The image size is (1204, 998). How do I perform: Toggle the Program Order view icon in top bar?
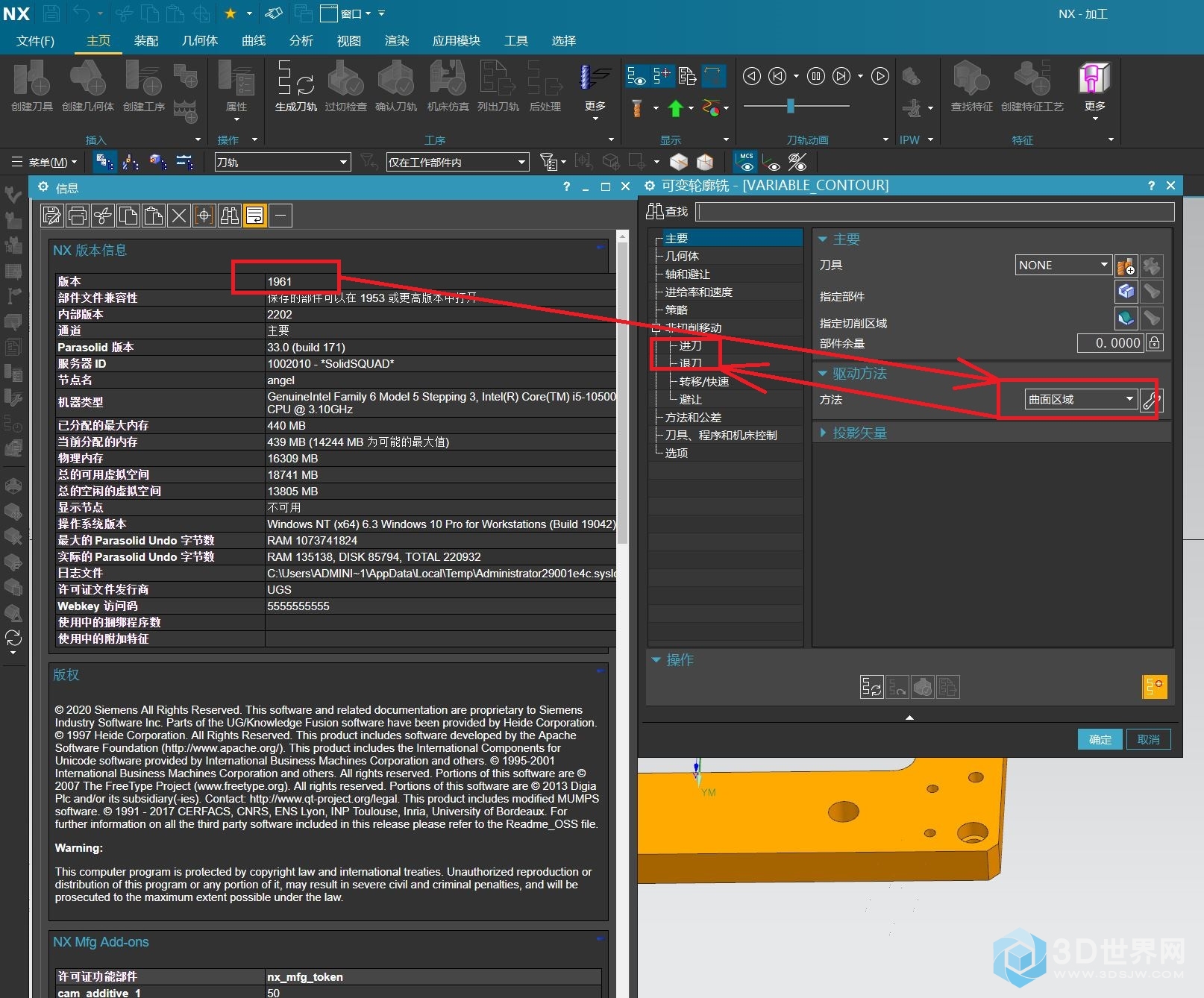(x=104, y=162)
